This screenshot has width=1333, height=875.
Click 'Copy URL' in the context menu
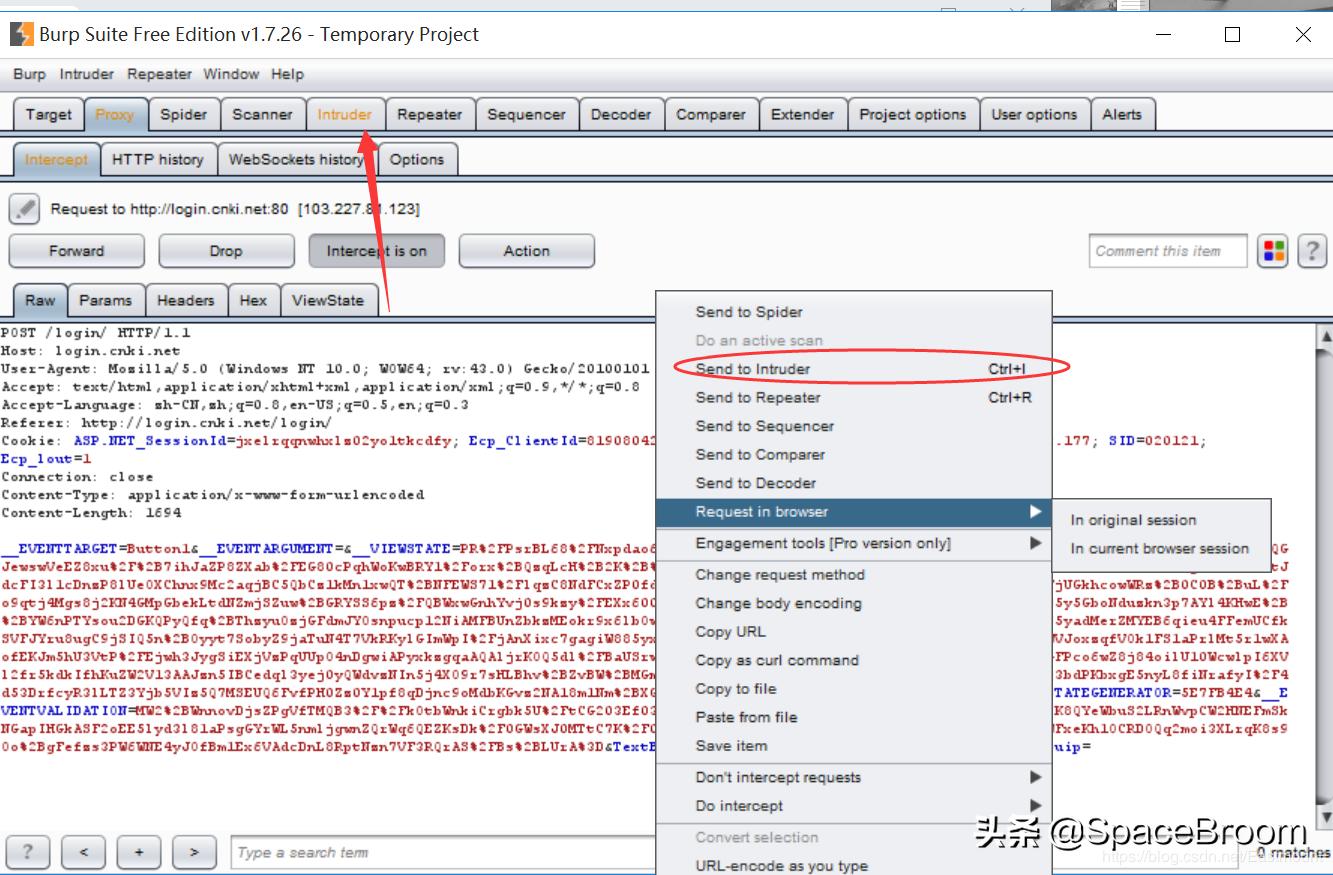pos(854,632)
